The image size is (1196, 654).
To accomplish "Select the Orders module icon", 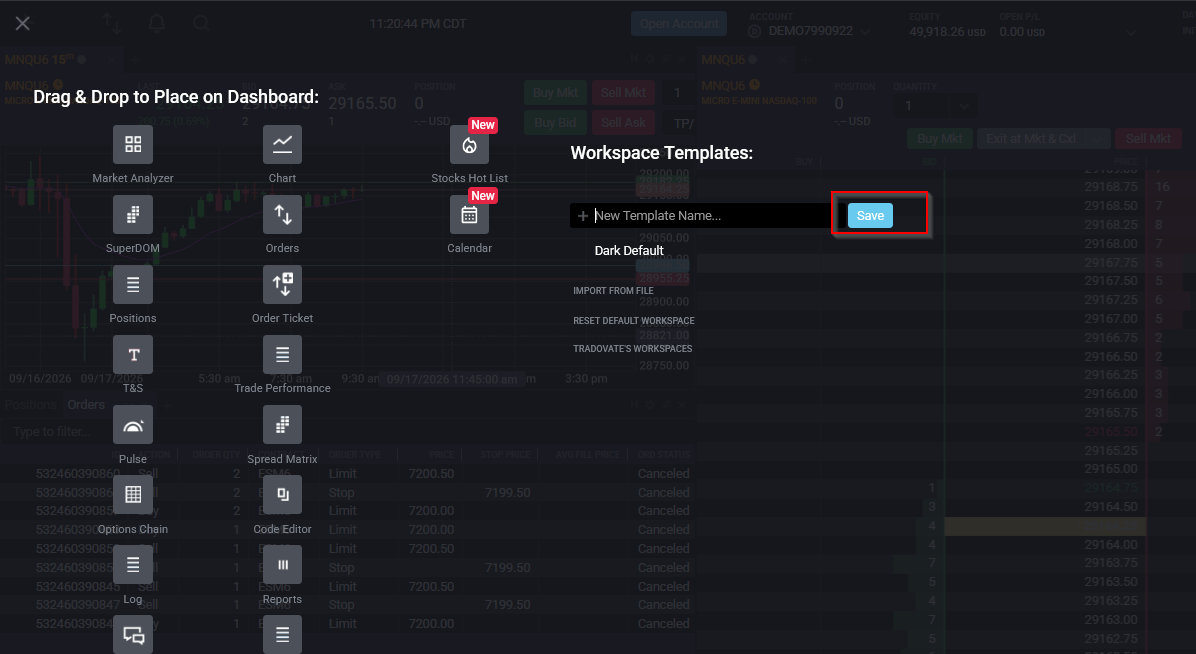I will click(x=282, y=214).
